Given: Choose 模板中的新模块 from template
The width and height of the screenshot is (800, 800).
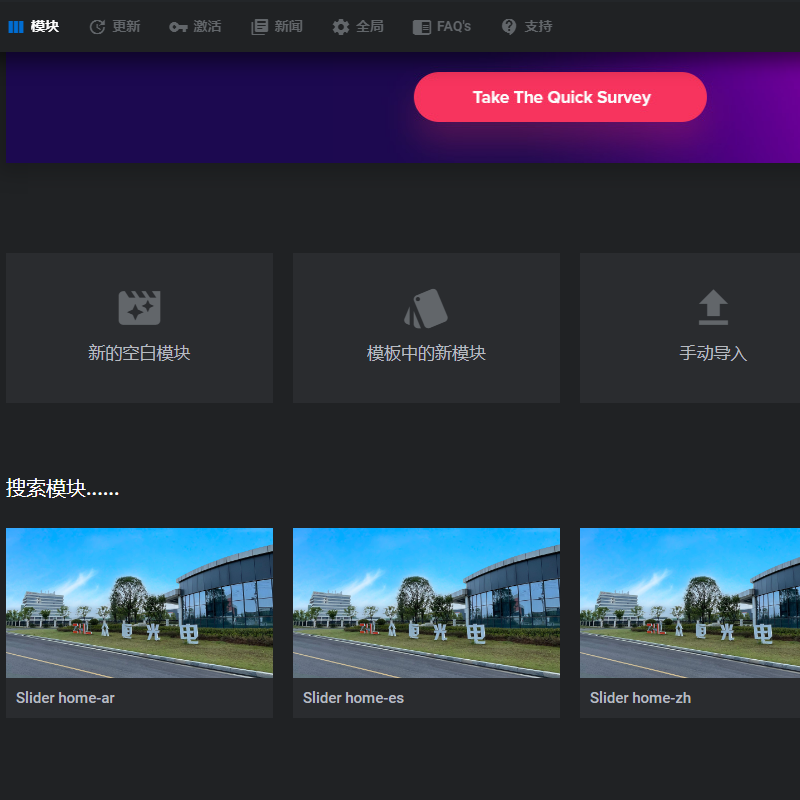Looking at the screenshot, I should pyautogui.click(x=426, y=328).
